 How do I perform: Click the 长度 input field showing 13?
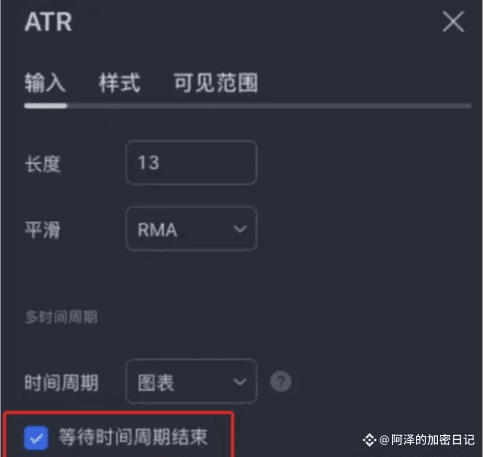pyautogui.click(x=191, y=163)
